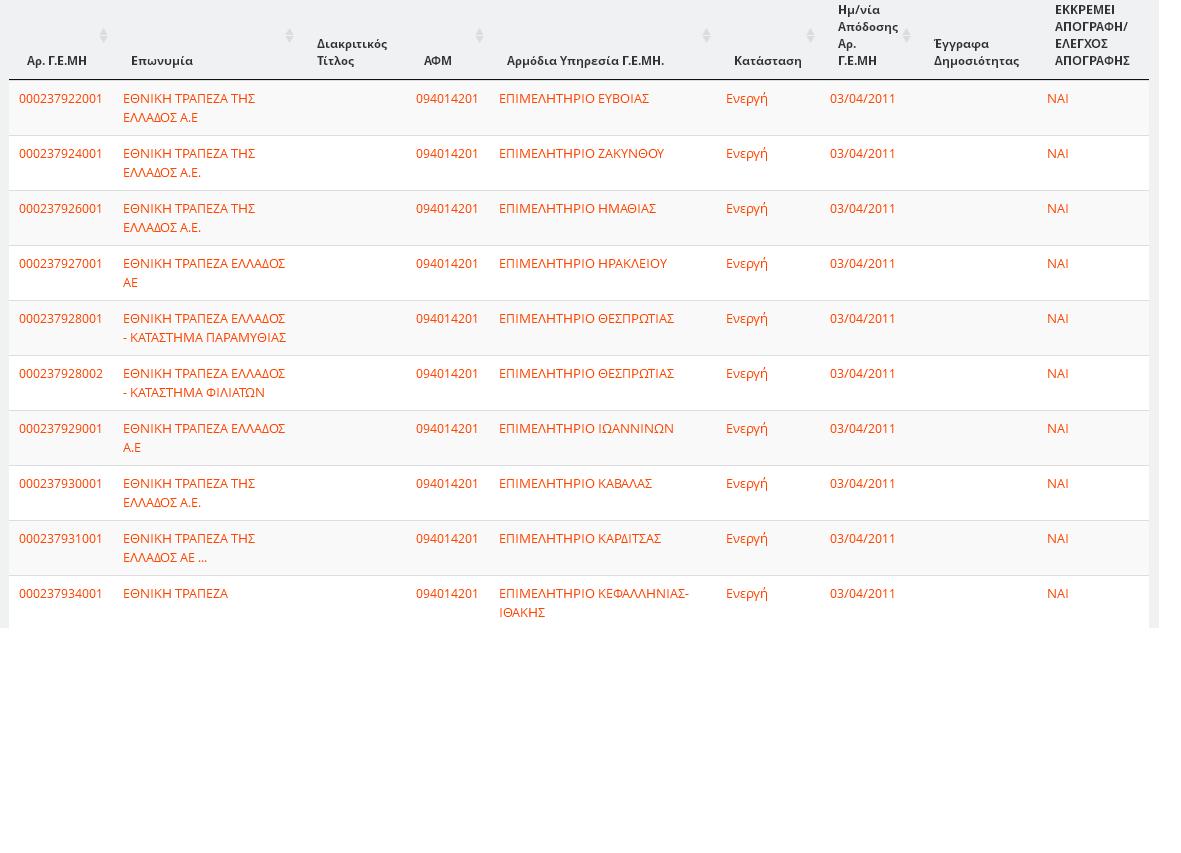Open record number 000237931001
The height and width of the screenshot is (853, 1181).
(60, 538)
